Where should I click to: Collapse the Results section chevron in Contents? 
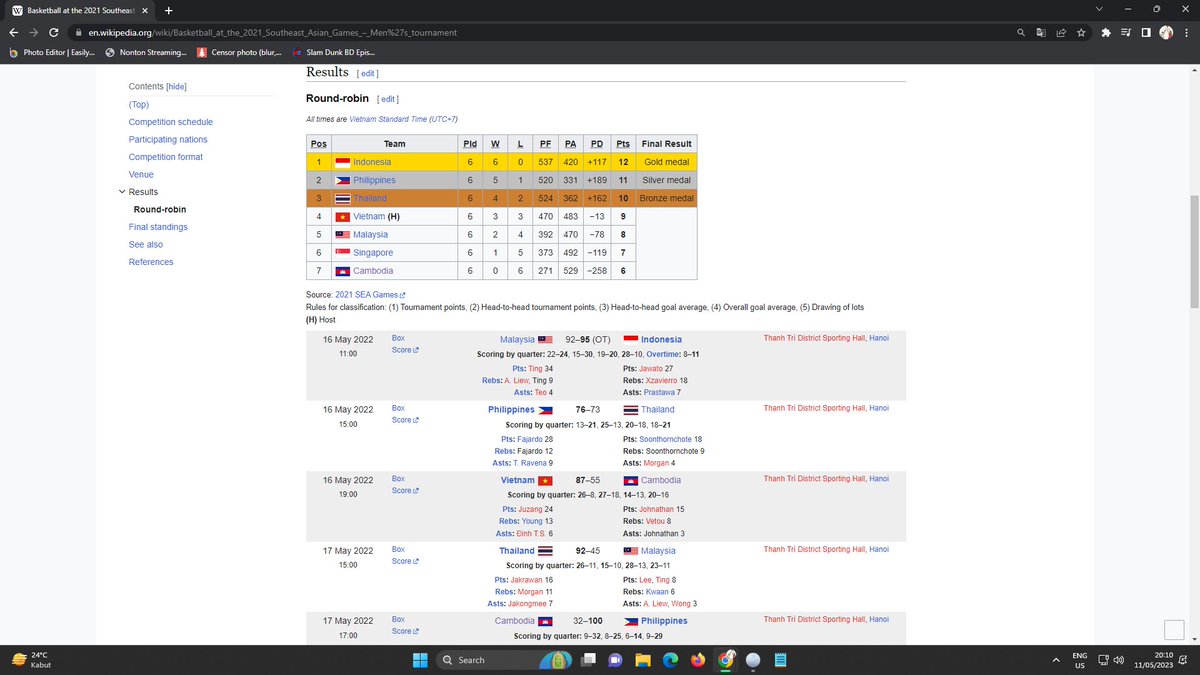pos(122,192)
